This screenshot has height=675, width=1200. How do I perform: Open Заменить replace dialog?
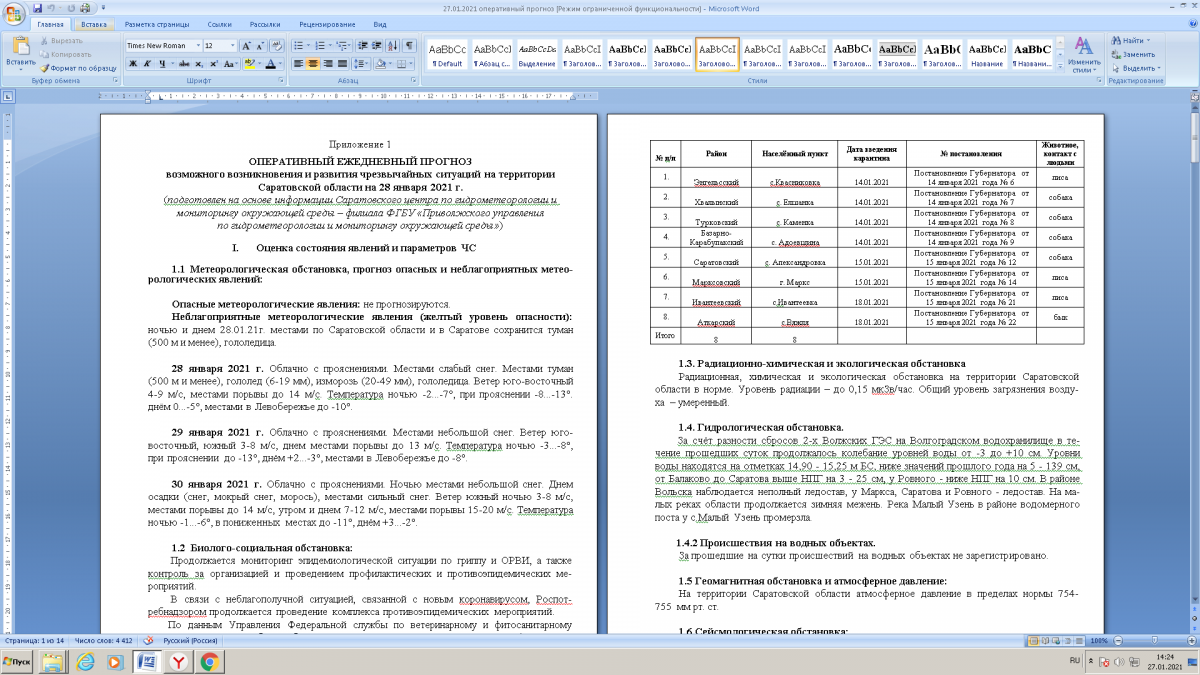(x=1133, y=54)
